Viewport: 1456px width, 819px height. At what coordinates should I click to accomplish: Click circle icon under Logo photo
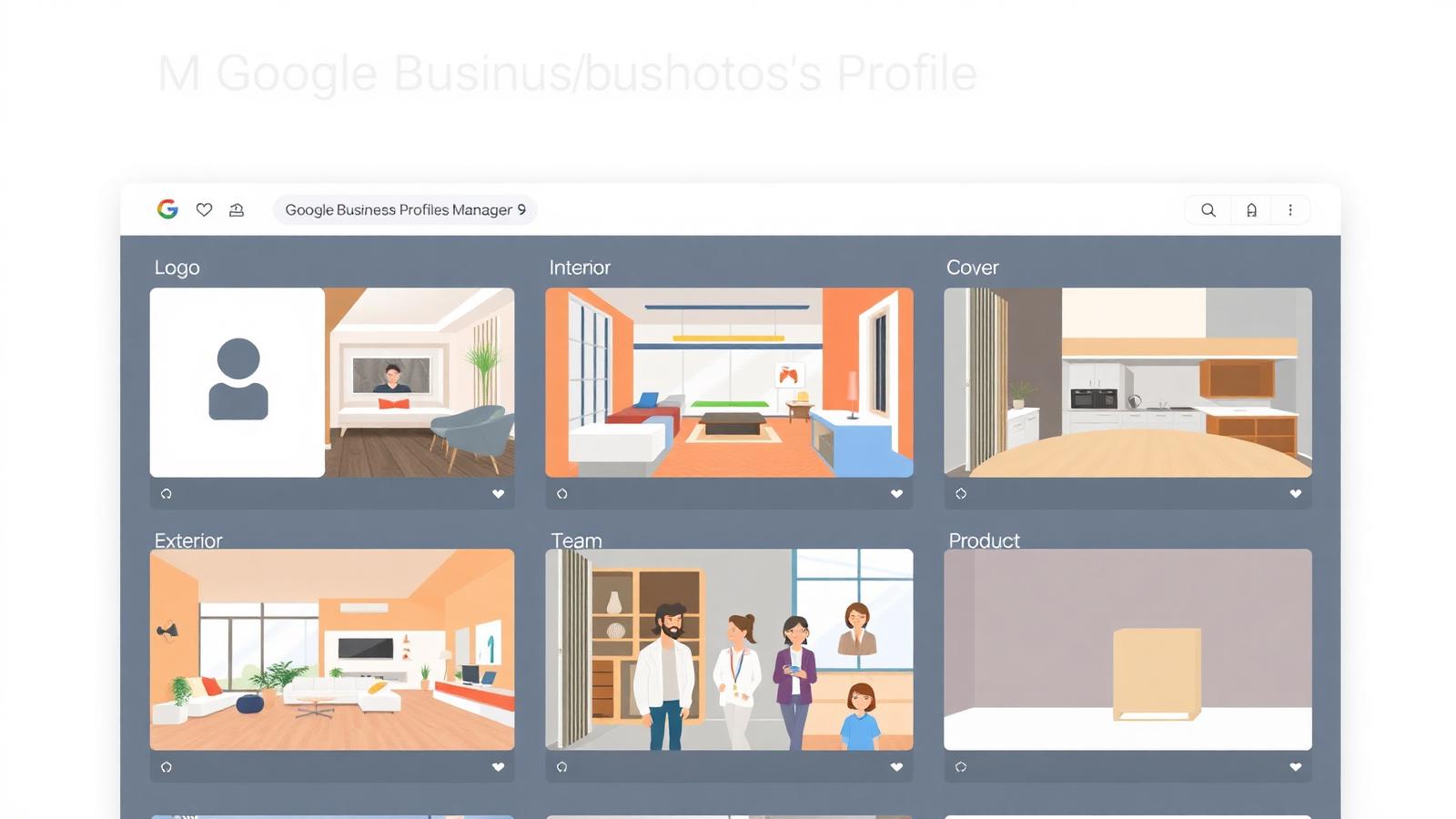coord(167,493)
